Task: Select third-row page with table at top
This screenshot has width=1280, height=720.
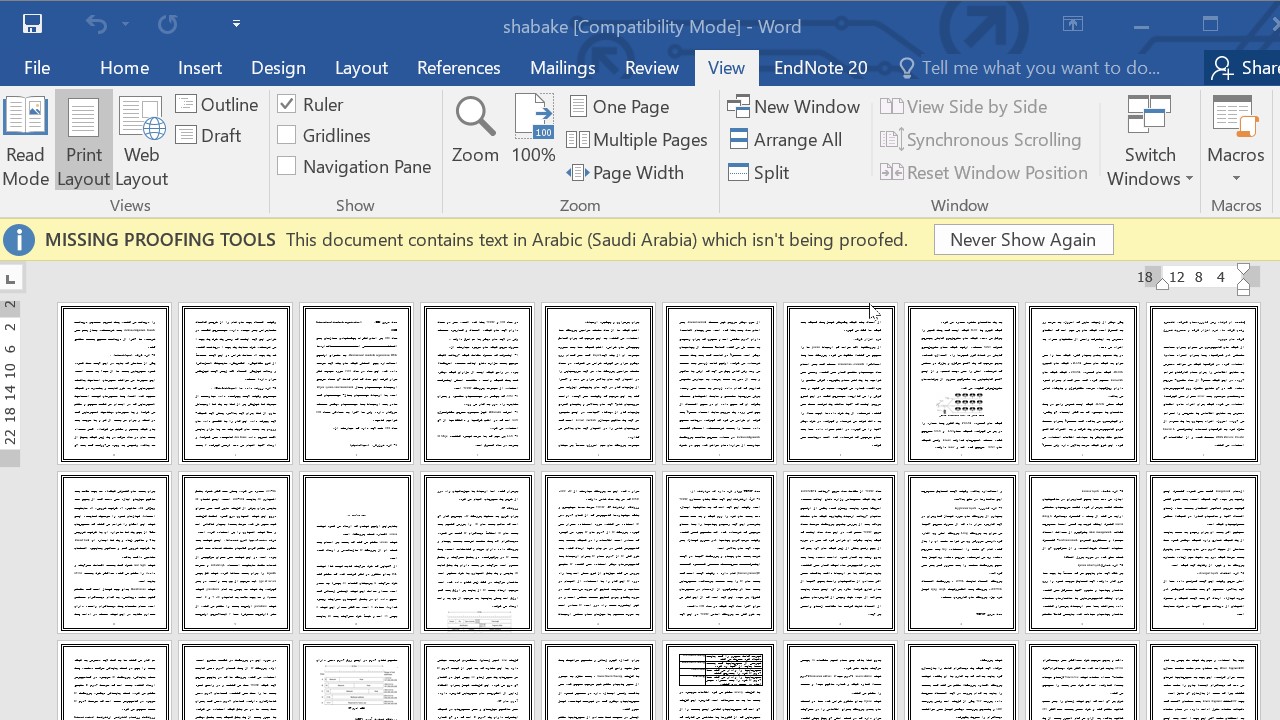Action: point(719,682)
